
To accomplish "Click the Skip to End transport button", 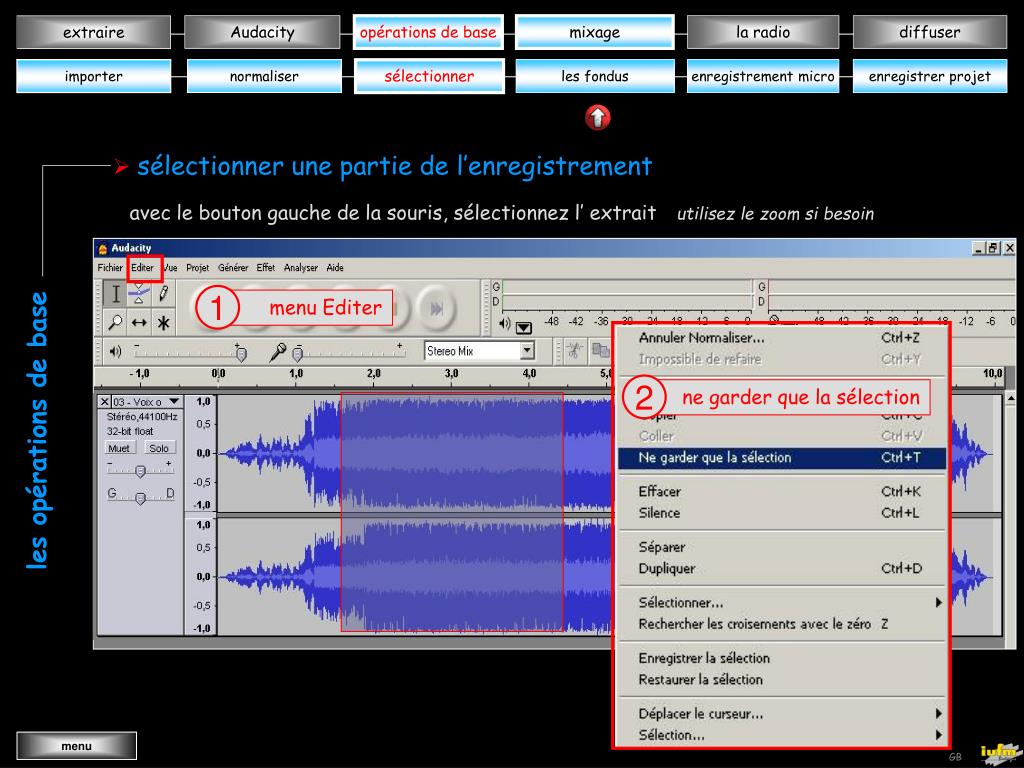I will [x=436, y=308].
